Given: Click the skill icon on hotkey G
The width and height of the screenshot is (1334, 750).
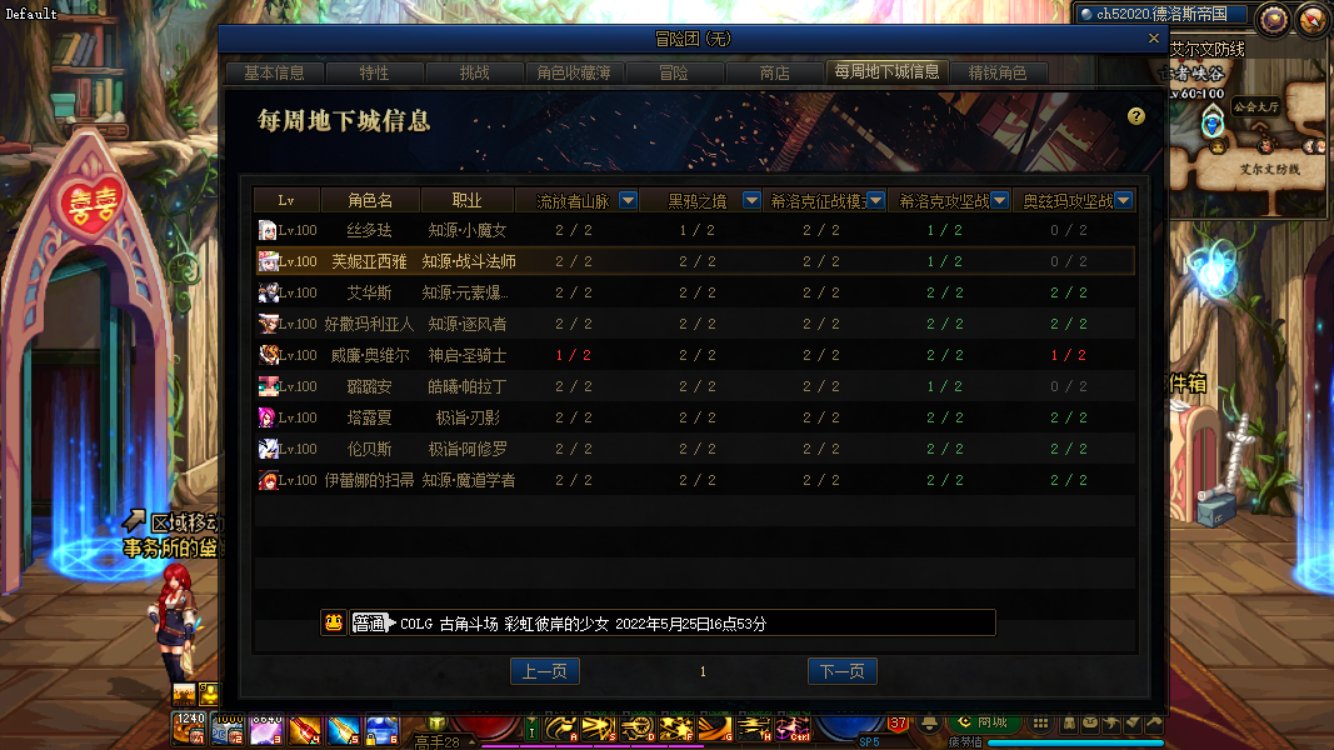Looking at the screenshot, I should pyautogui.click(x=715, y=729).
